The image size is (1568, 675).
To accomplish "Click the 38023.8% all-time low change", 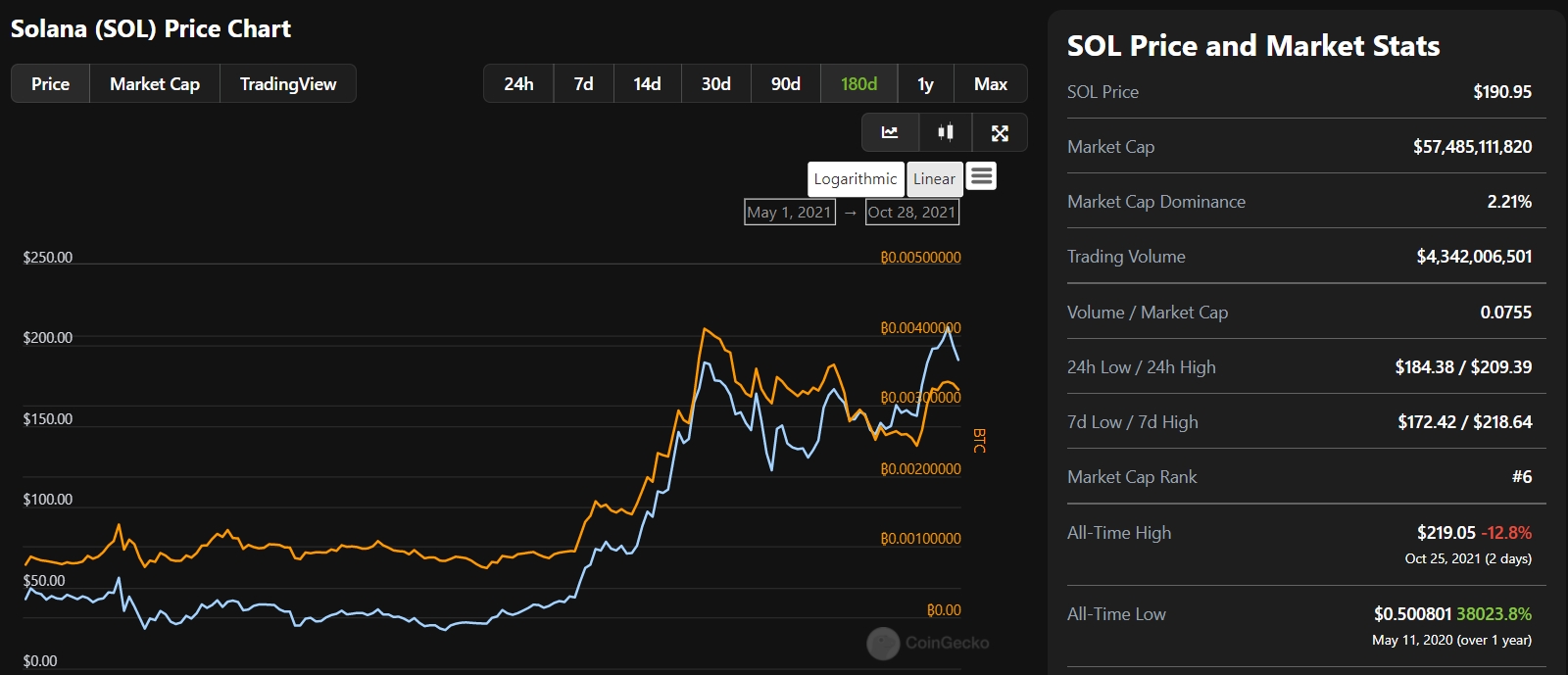I will [1494, 614].
